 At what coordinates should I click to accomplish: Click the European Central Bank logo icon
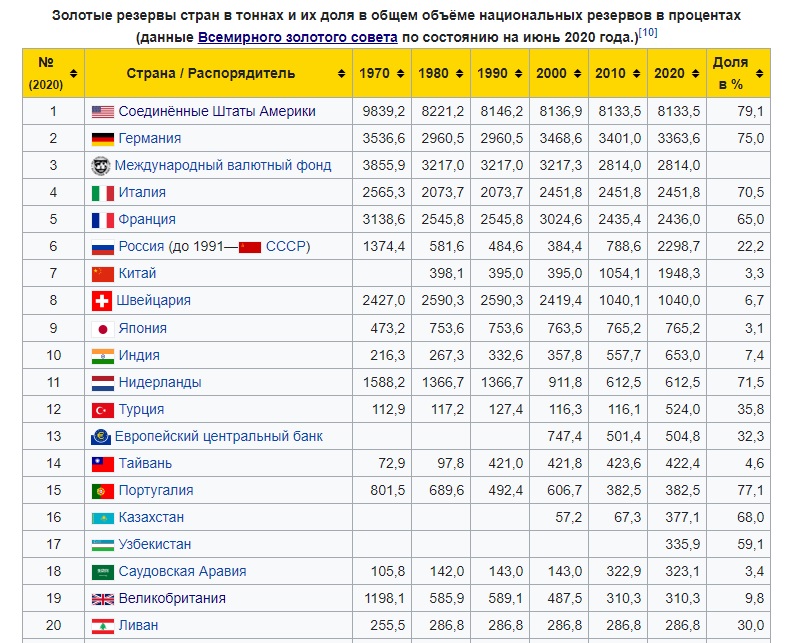(x=101, y=437)
